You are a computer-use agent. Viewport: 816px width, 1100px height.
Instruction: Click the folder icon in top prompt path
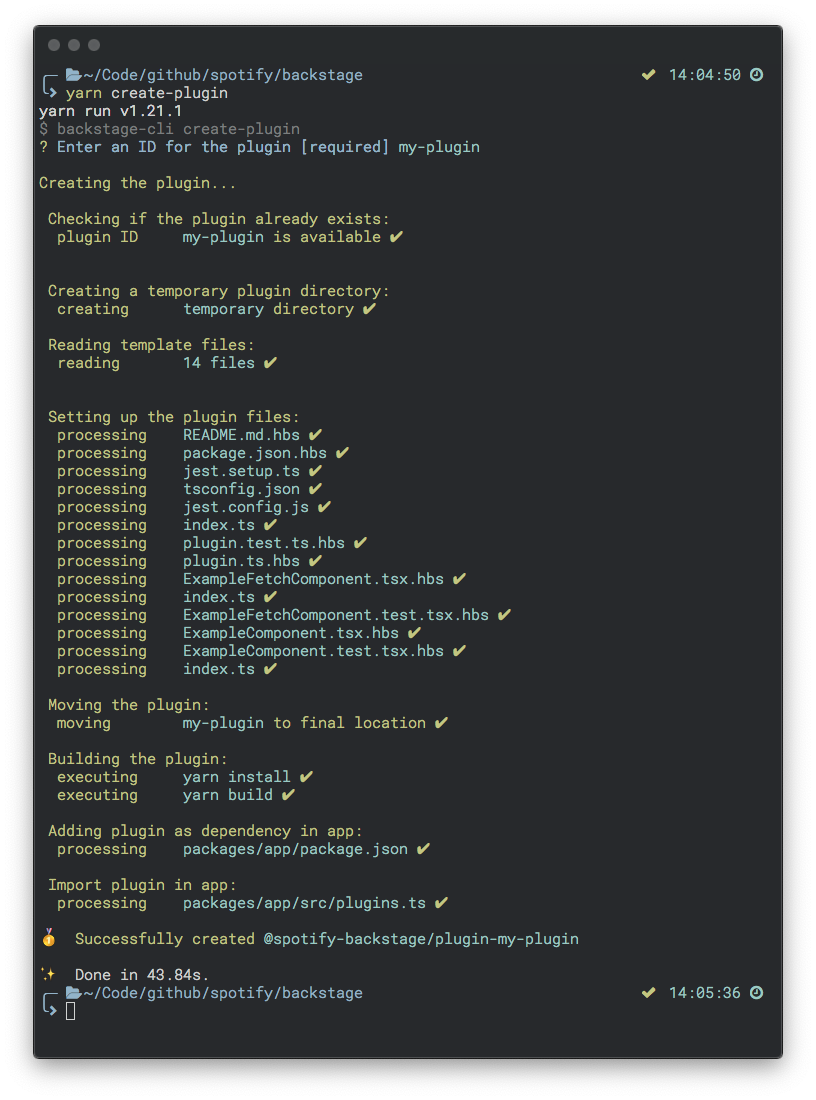click(x=74, y=74)
